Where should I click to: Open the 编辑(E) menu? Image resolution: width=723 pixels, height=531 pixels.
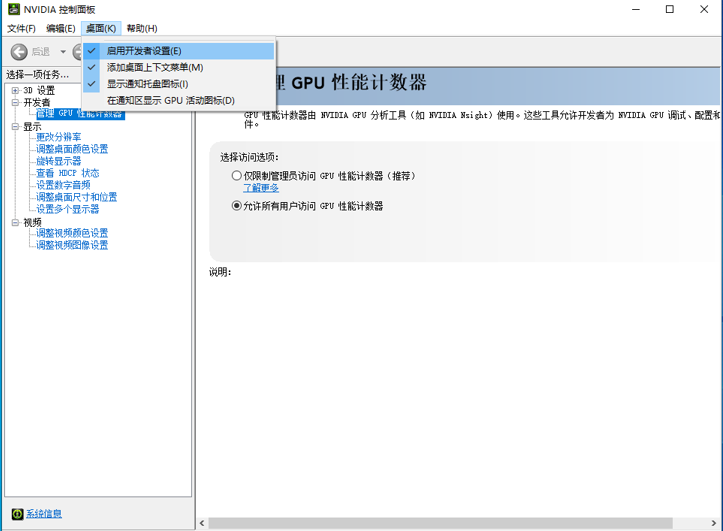point(61,29)
